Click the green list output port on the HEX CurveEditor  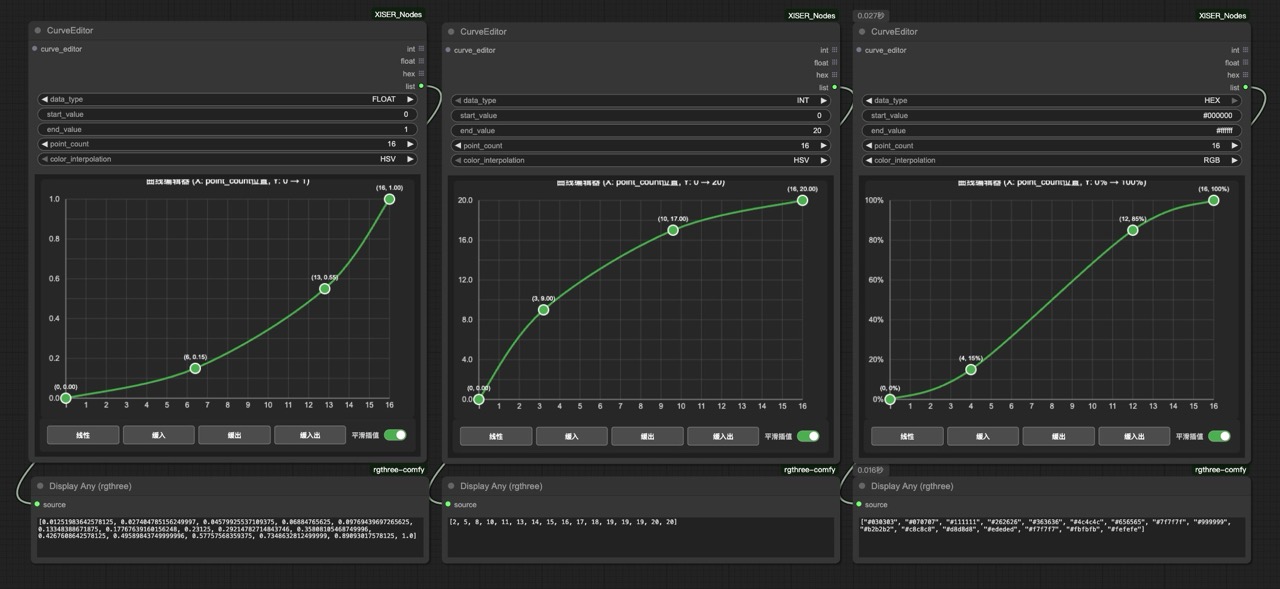[x=1245, y=87]
